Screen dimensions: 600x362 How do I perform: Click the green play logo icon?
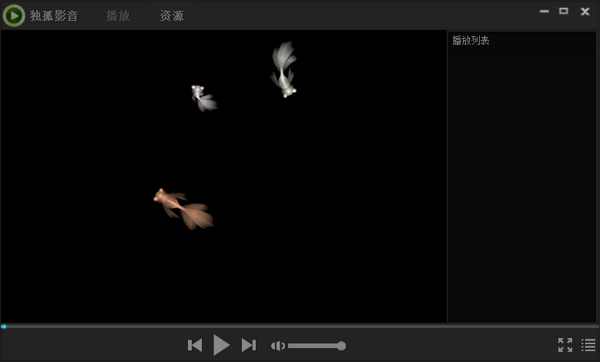tap(14, 16)
